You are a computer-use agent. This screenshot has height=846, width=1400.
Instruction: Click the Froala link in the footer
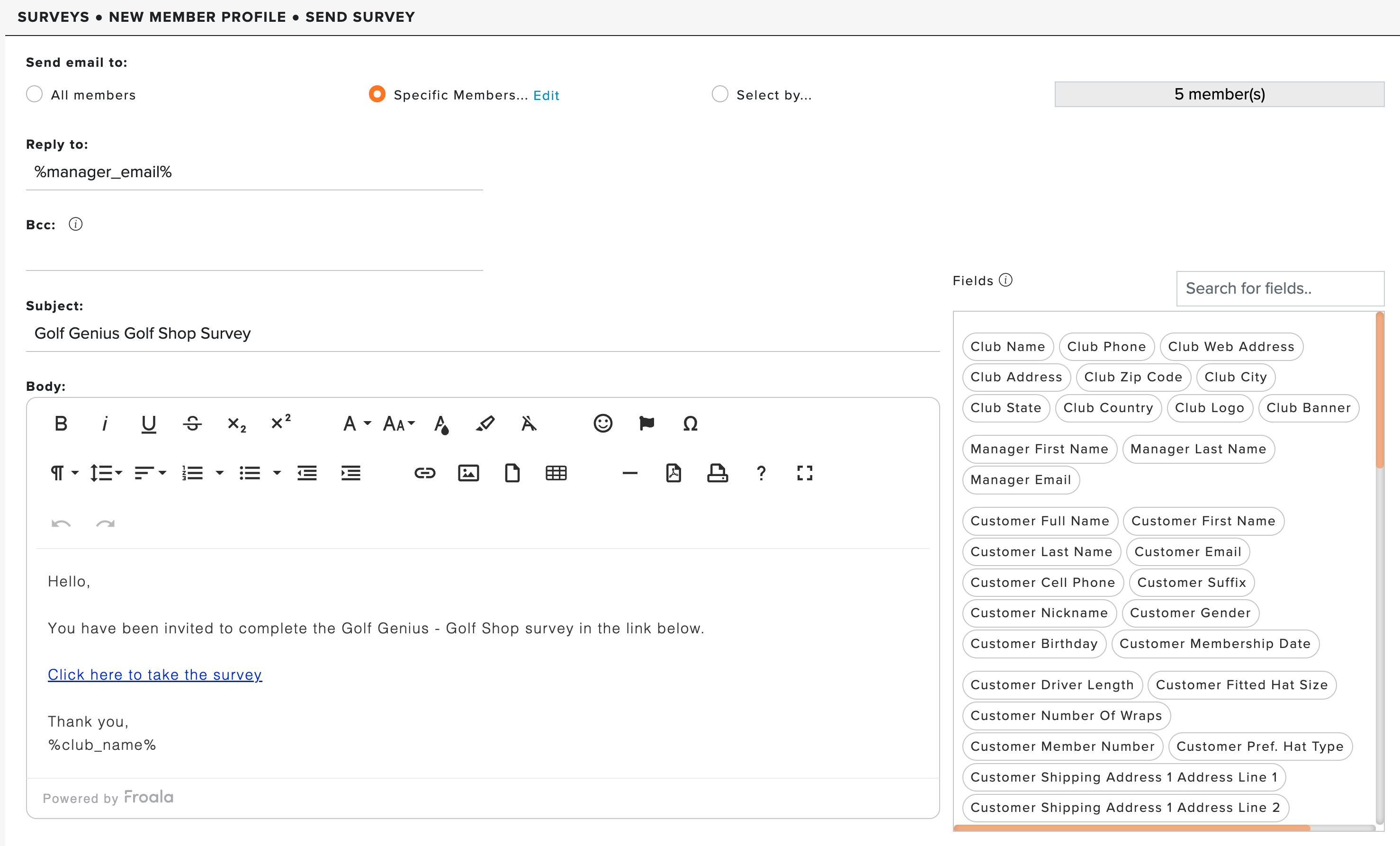(x=149, y=797)
